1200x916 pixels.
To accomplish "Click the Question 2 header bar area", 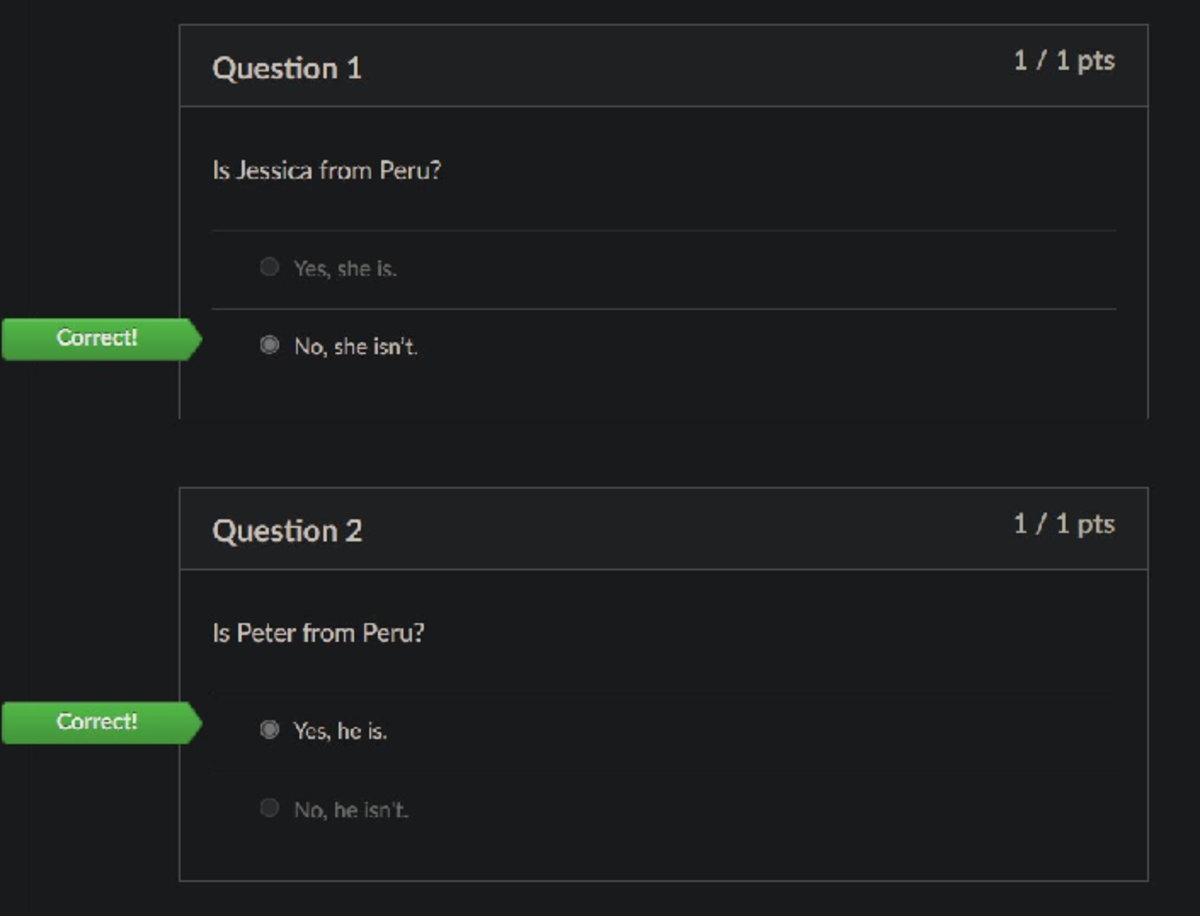I will coord(660,530).
